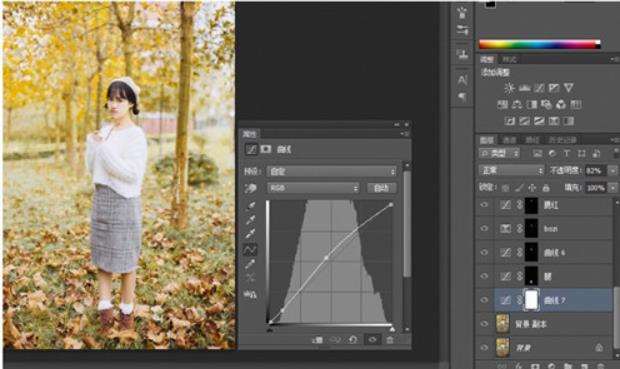
Task: Open the layer filter type dropdown
Action: point(499,153)
